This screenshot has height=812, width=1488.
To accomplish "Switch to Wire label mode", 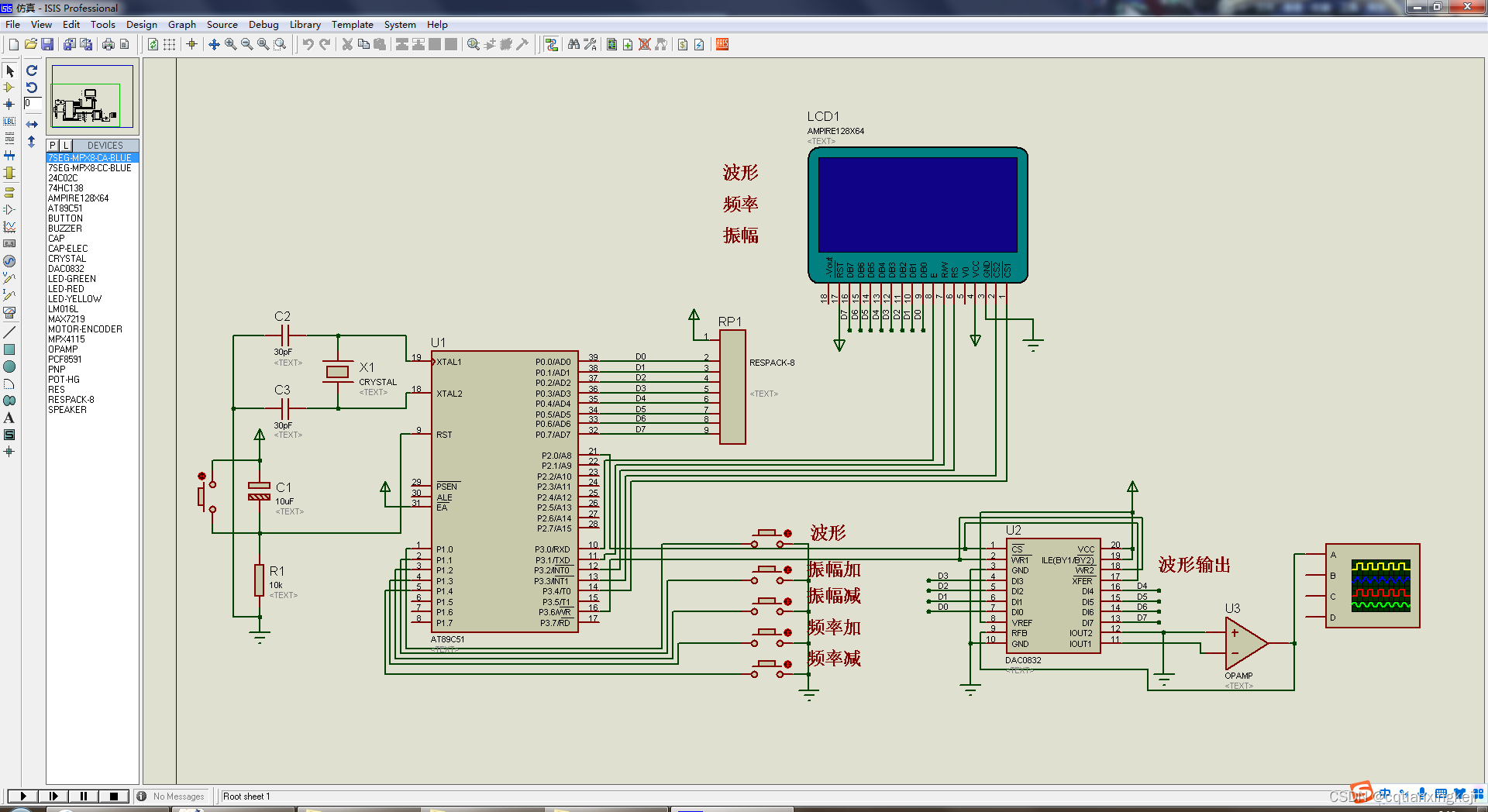I will [x=9, y=122].
